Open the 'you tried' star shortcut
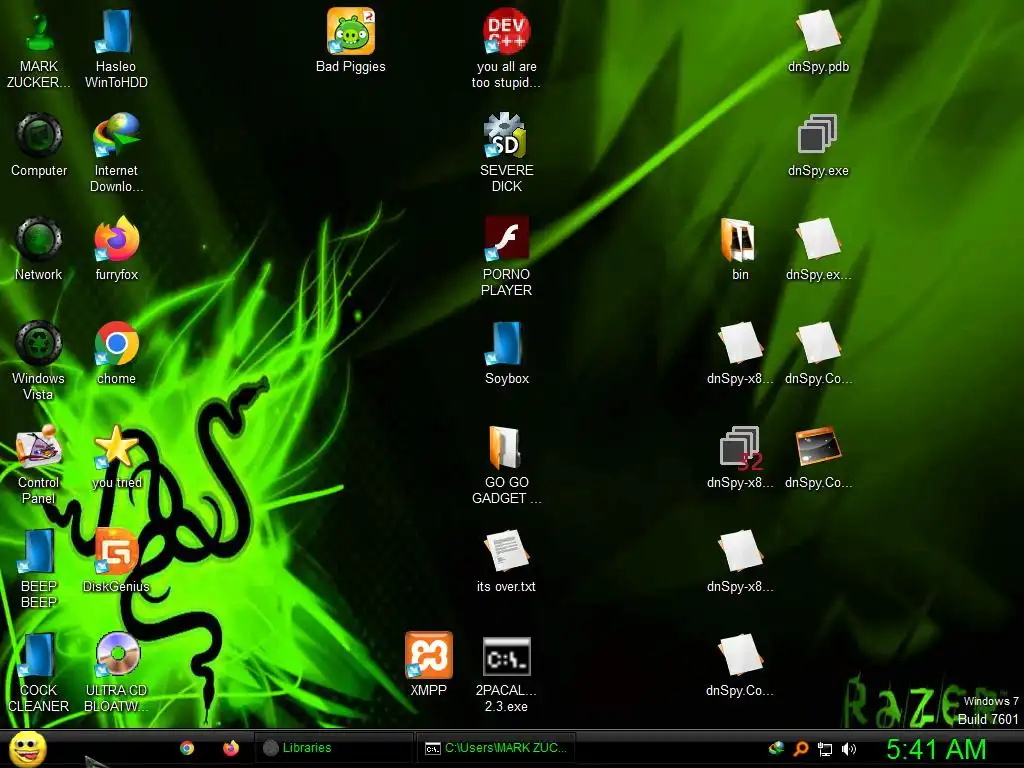1024x768 pixels. click(116, 457)
